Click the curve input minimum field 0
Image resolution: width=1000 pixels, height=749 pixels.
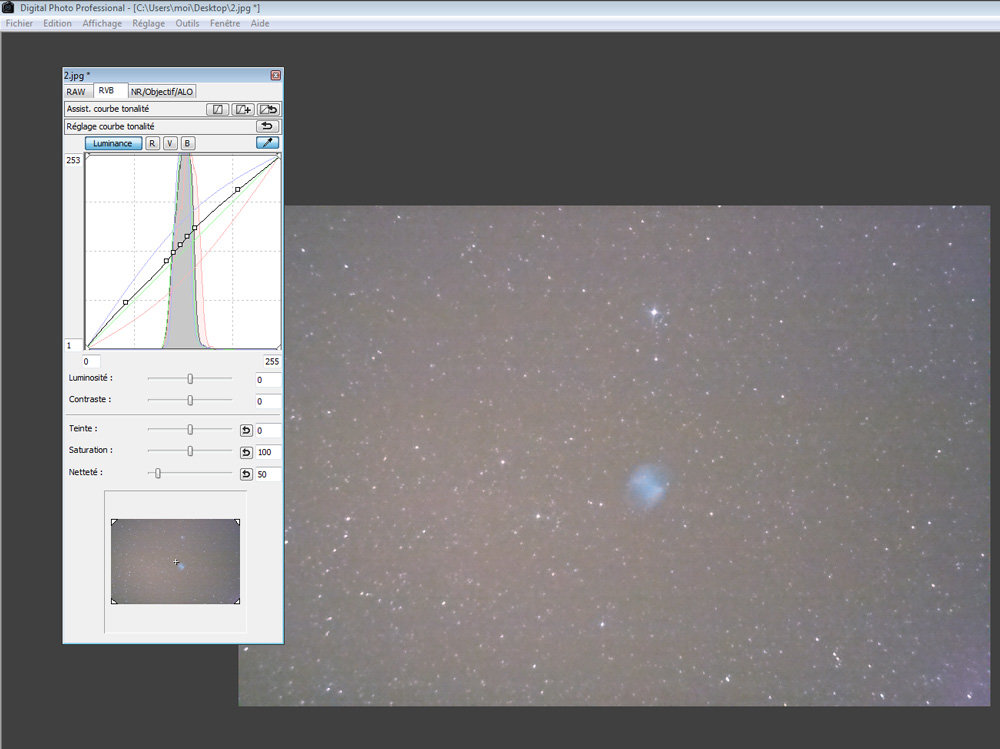[x=91, y=362]
